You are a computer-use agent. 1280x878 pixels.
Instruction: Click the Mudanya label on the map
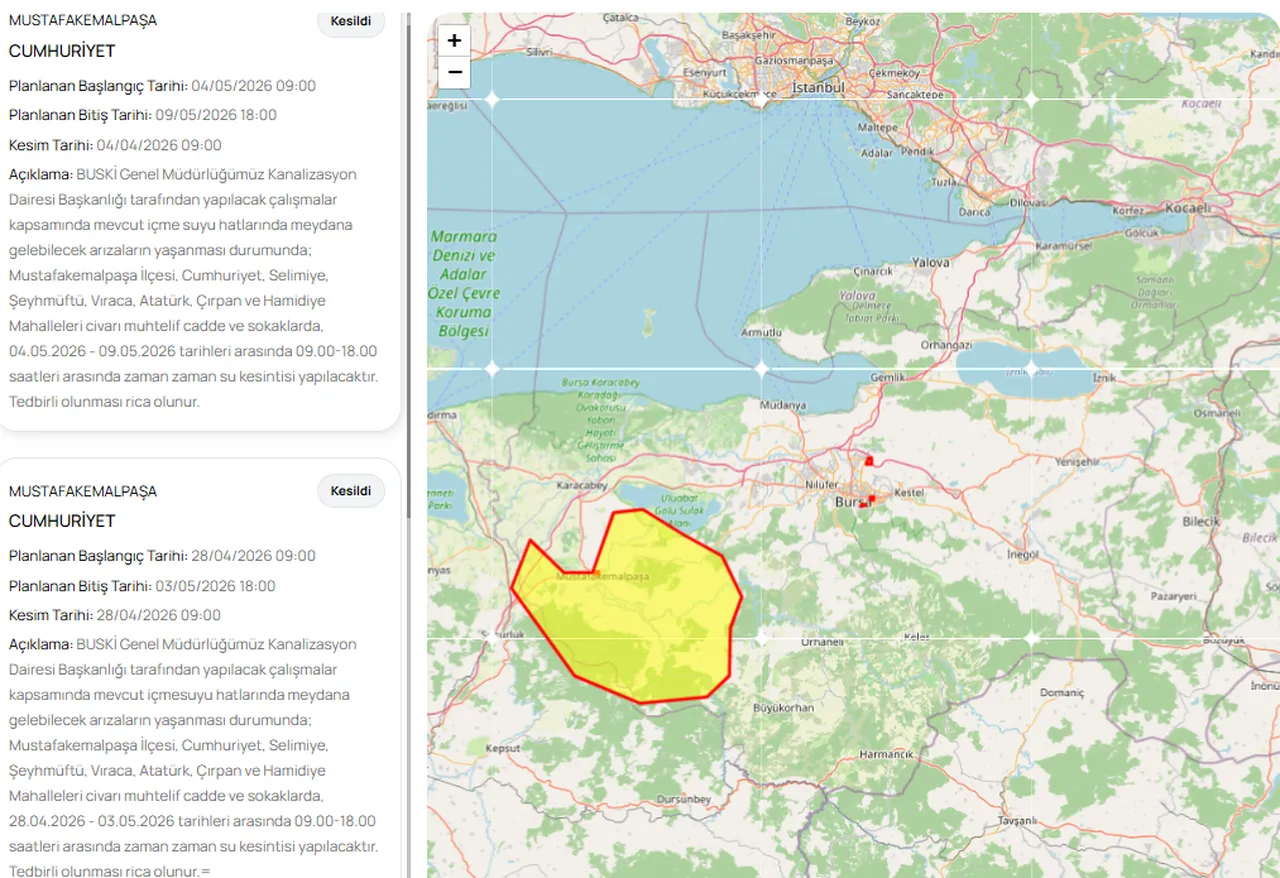[783, 406]
